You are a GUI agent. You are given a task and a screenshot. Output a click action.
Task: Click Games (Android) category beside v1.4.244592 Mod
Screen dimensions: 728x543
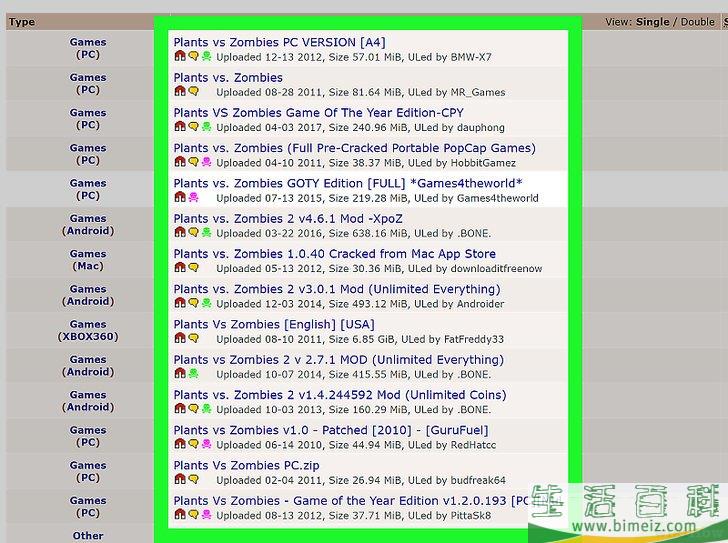coord(88,401)
